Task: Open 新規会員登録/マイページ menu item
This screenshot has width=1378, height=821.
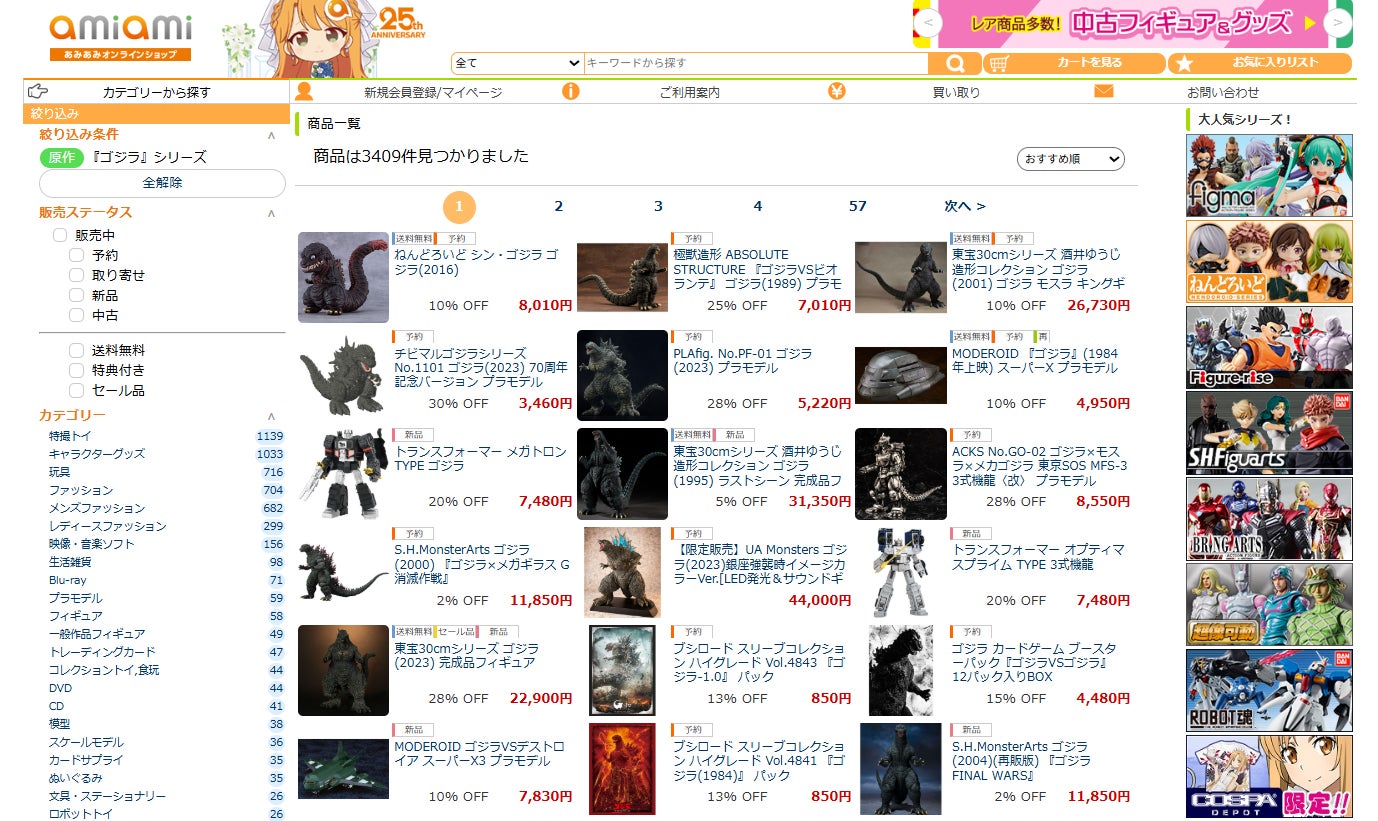Action: [x=433, y=92]
